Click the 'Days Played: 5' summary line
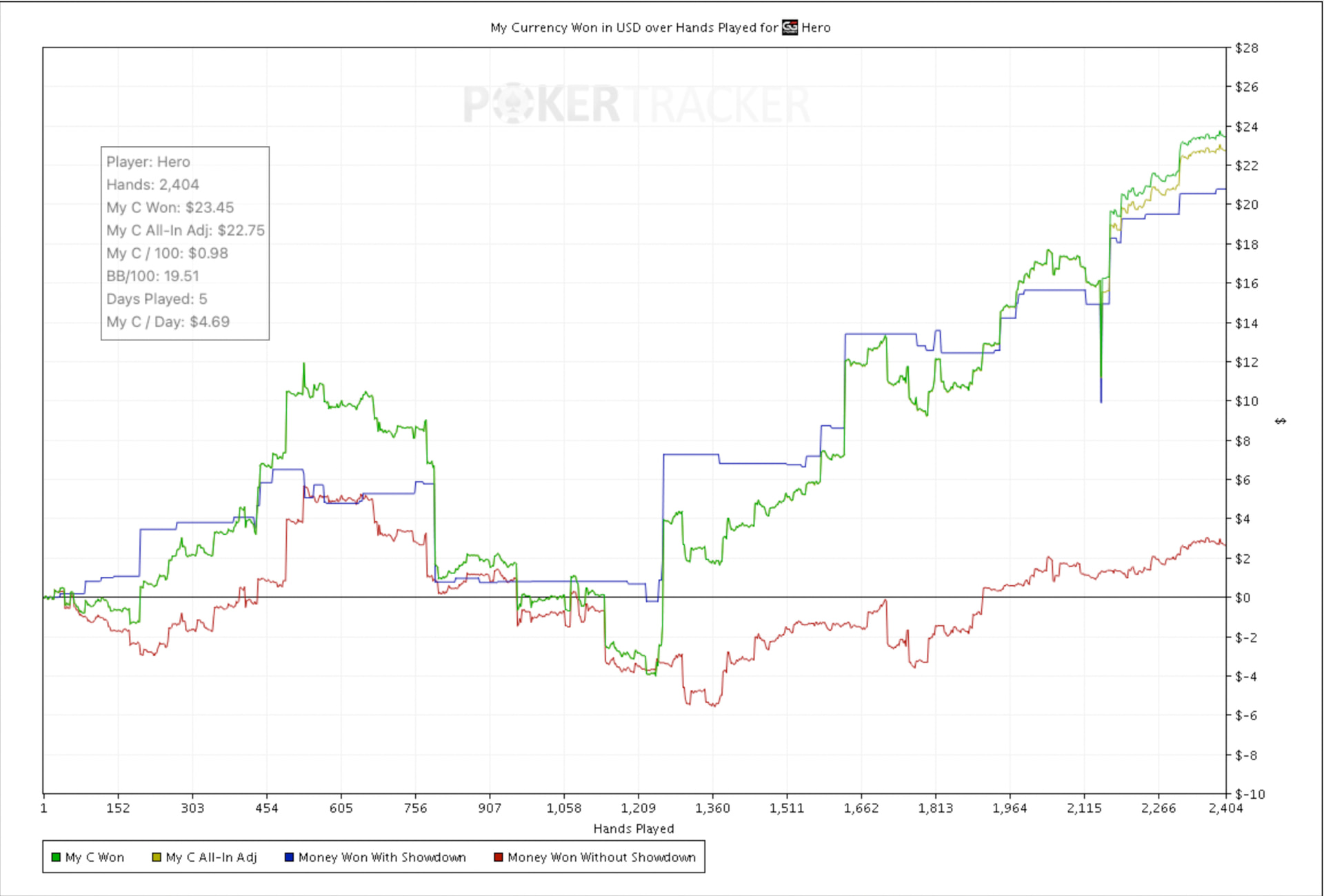 tap(157, 298)
